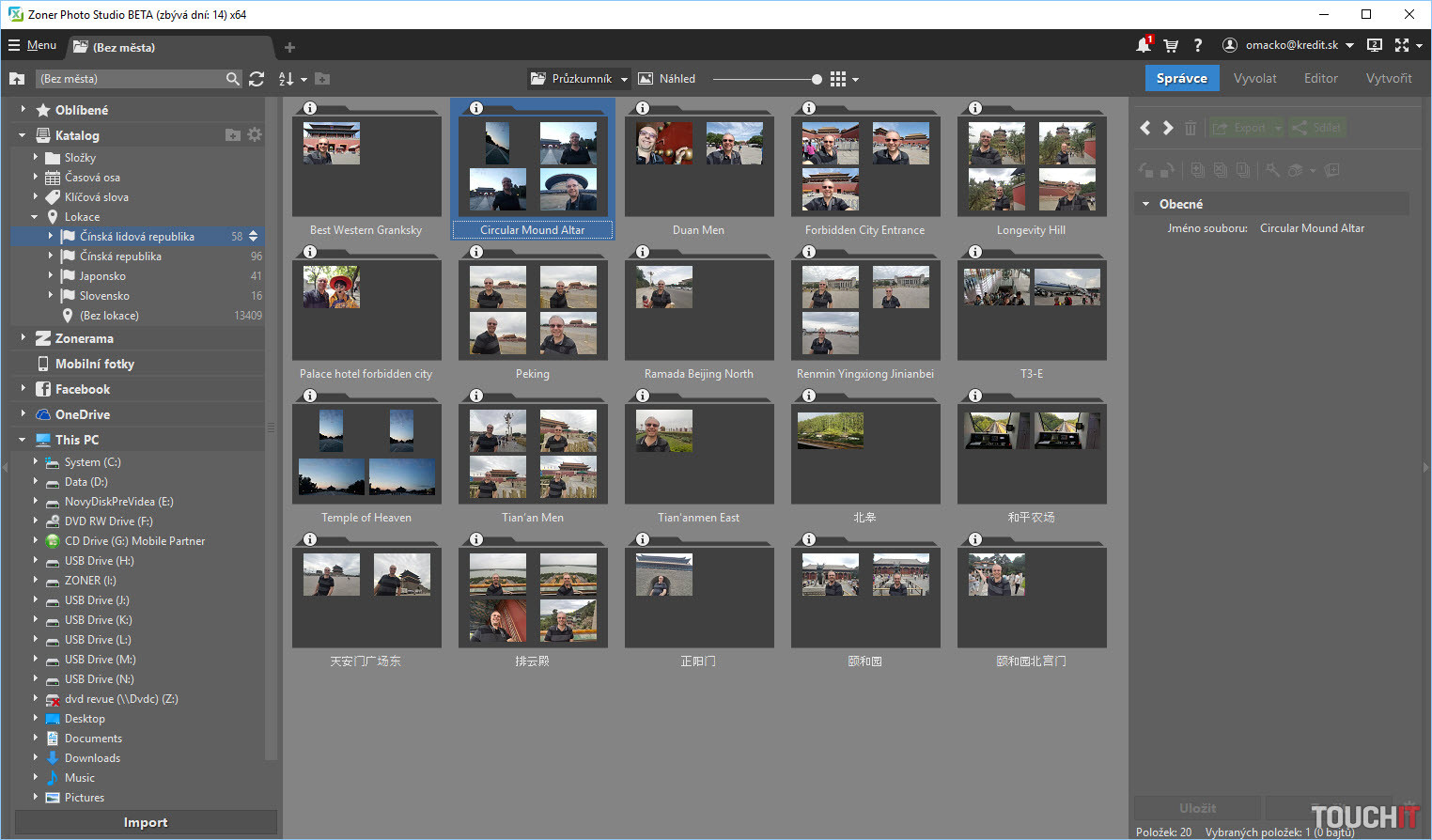Toggle the second monitor display
This screenshot has height=840, width=1432.
1374,45
